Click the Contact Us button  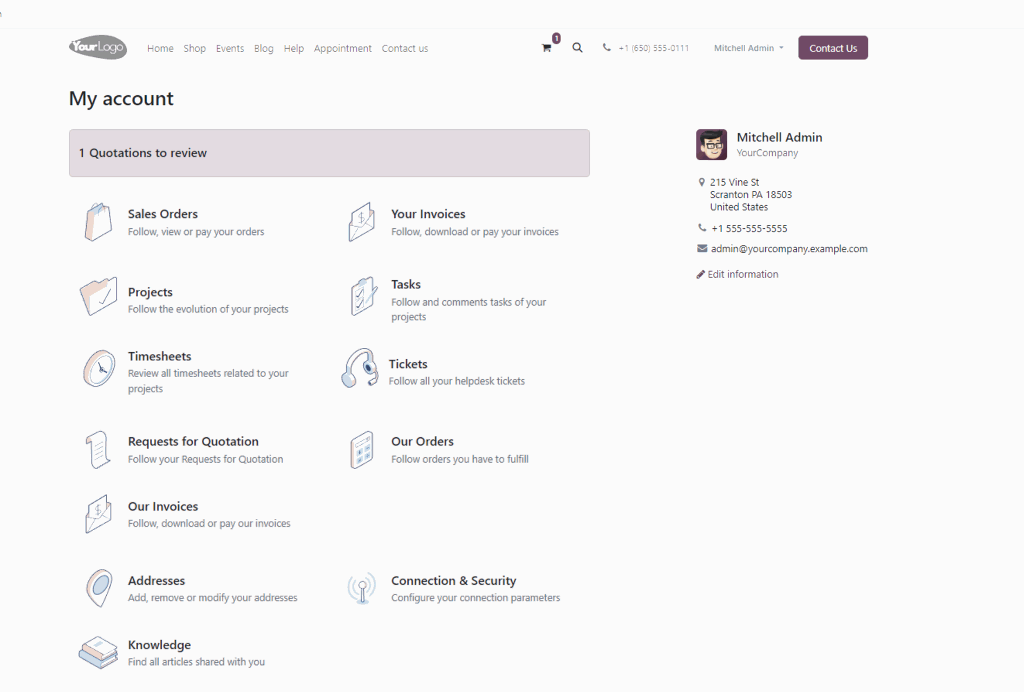(x=832, y=47)
